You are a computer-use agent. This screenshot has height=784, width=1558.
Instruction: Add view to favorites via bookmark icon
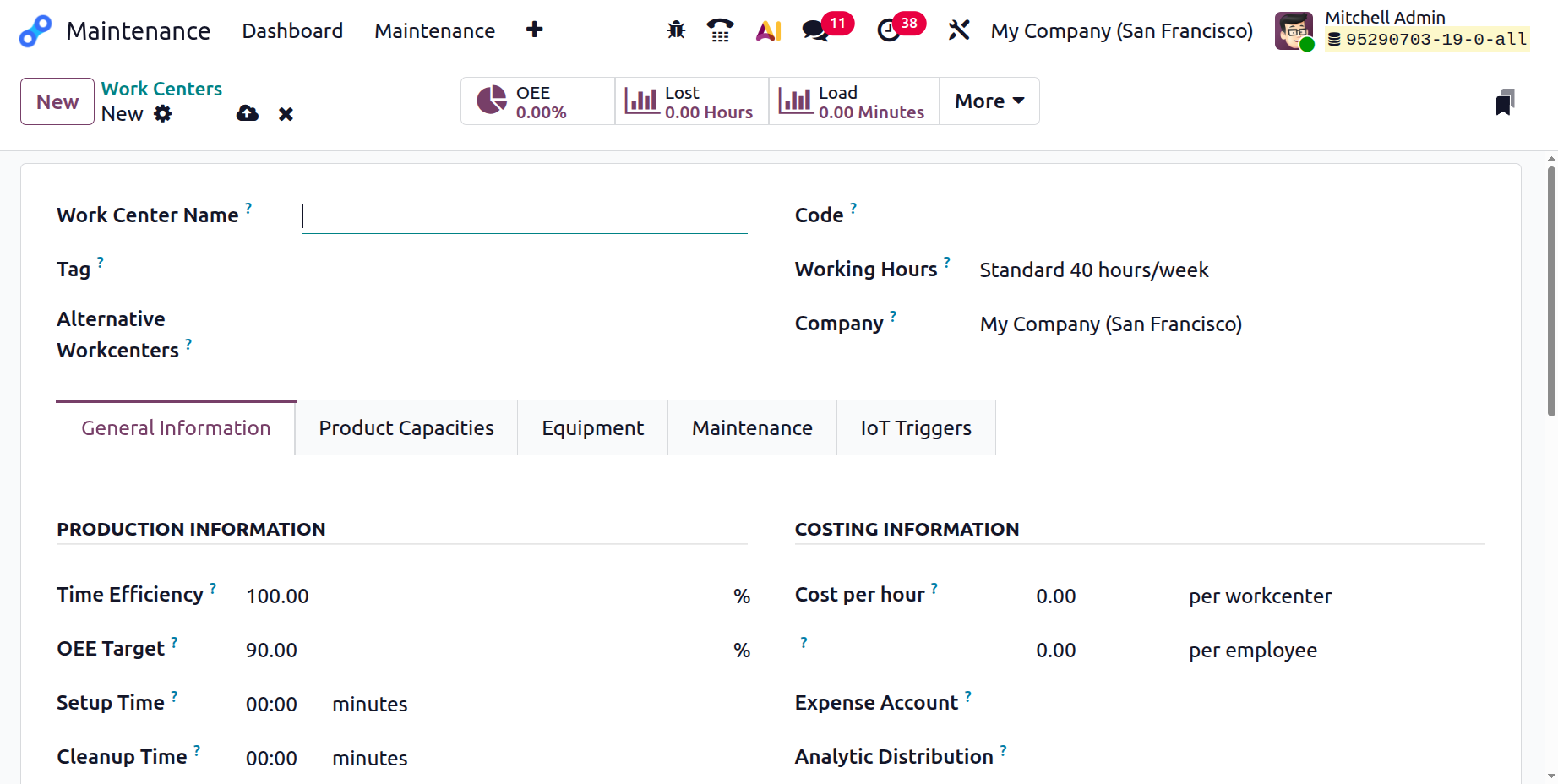tap(1506, 101)
